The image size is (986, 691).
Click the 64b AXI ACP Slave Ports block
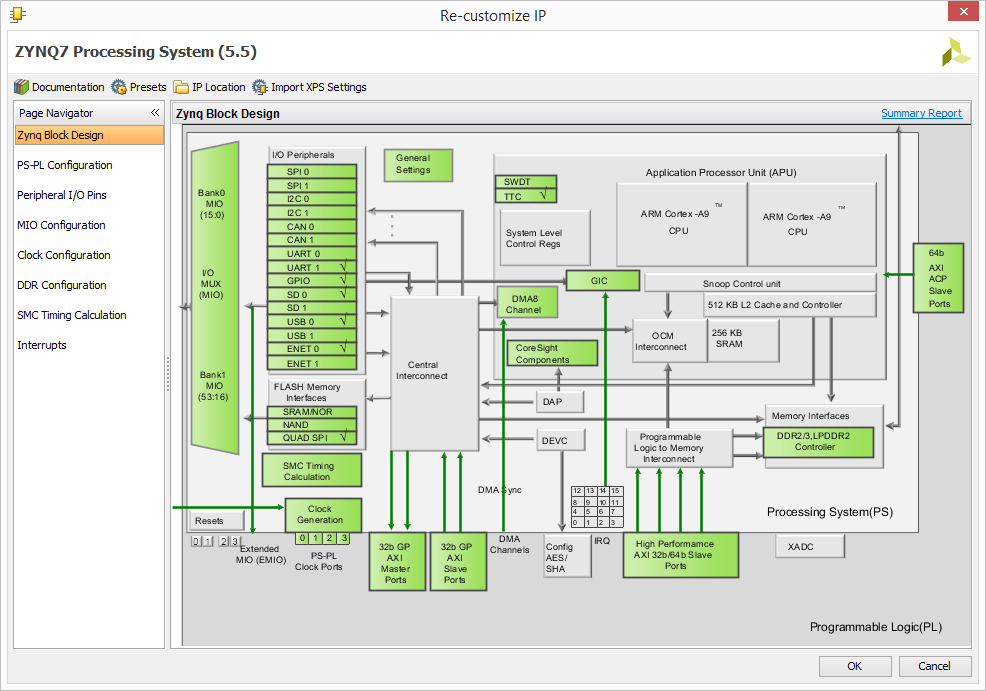pyautogui.click(x=938, y=278)
